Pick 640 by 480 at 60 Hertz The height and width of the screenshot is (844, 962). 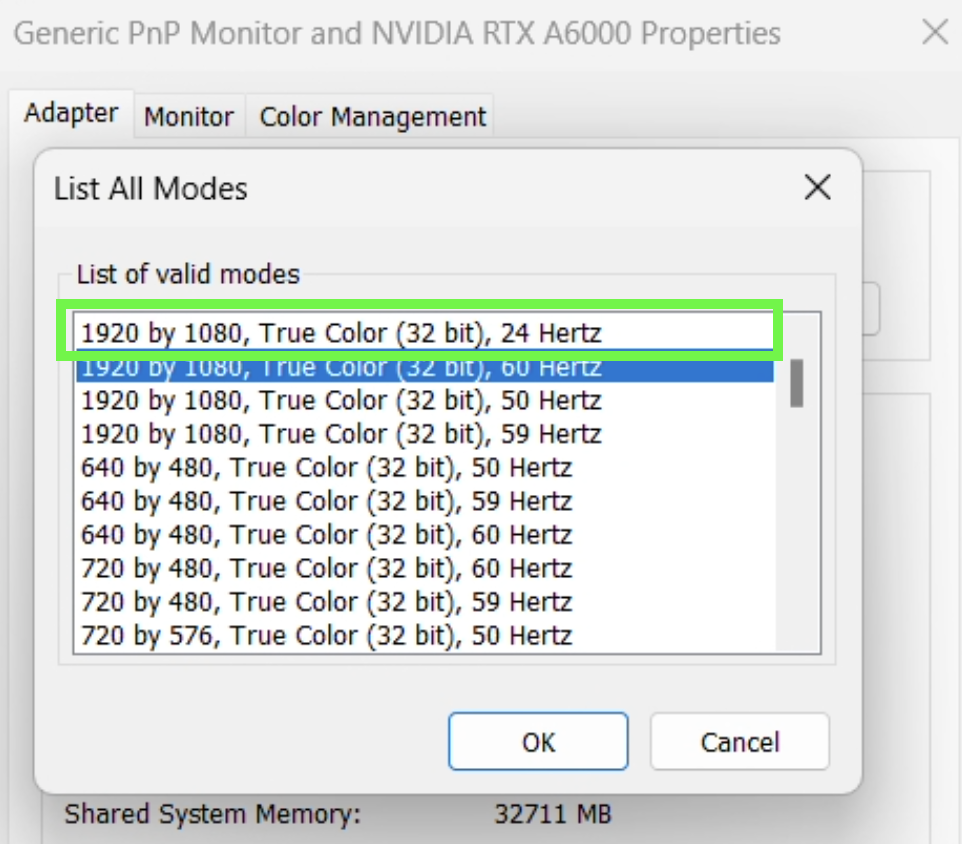326,535
